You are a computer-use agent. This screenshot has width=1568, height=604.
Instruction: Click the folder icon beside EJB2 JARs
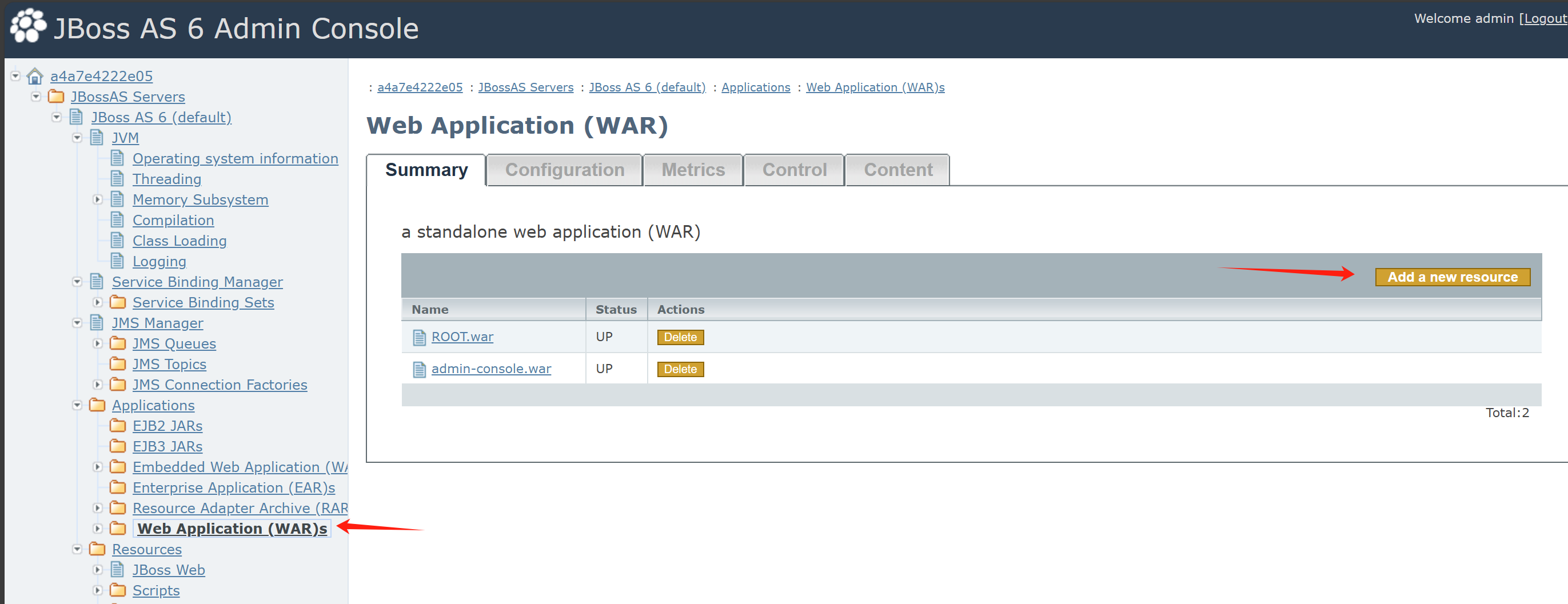coord(118,426)
